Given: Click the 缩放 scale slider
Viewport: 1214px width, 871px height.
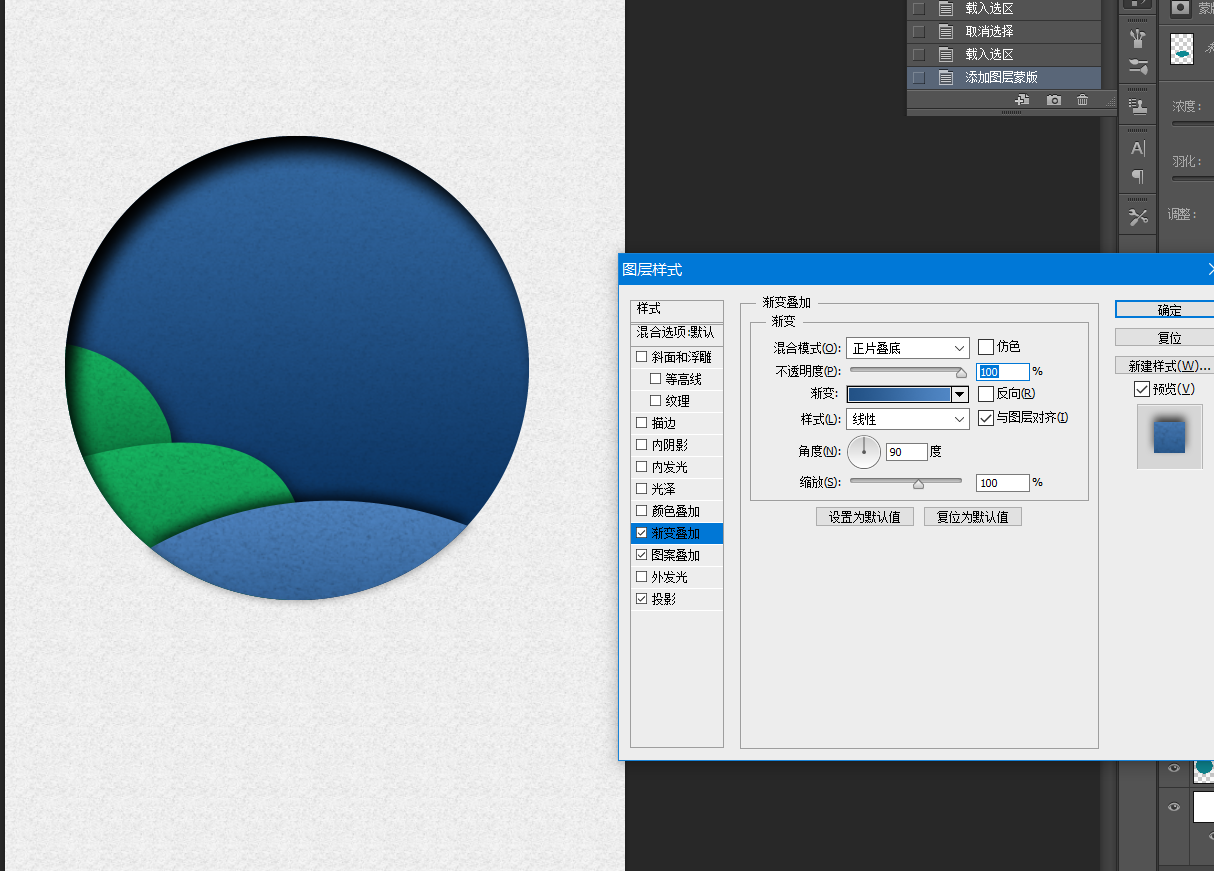Looking at the screenshot, I should 906,482.
